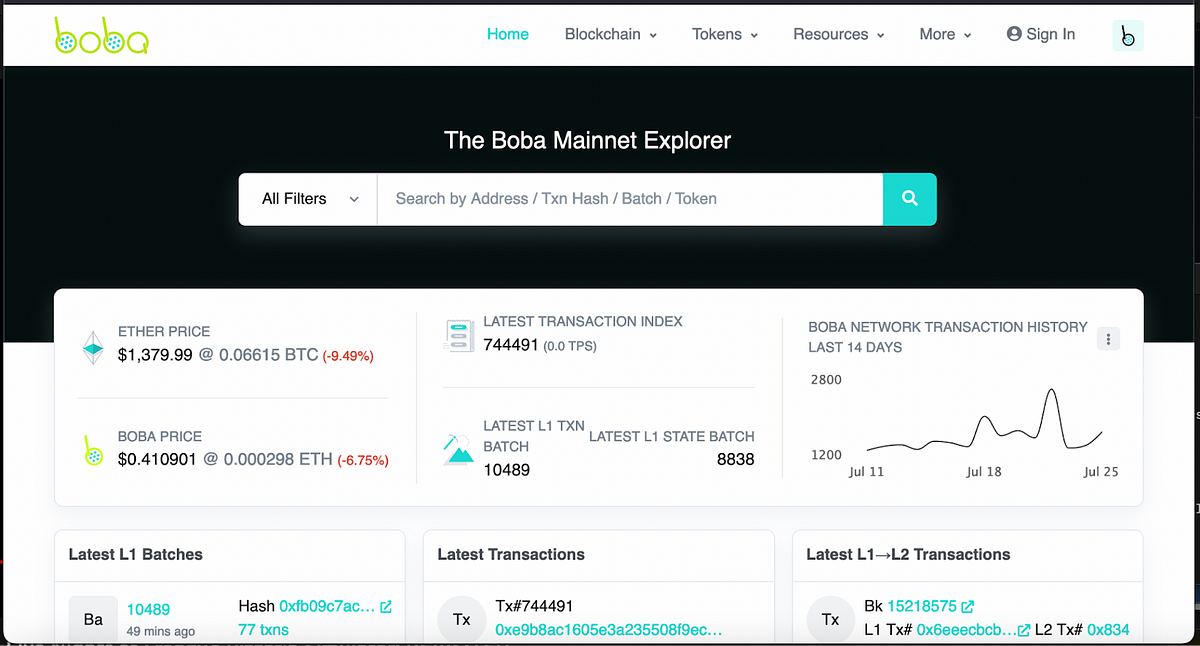
Task: Open external link icon beside L1 Tx 0x6eeecbcb
Action: pos(1024,630)
